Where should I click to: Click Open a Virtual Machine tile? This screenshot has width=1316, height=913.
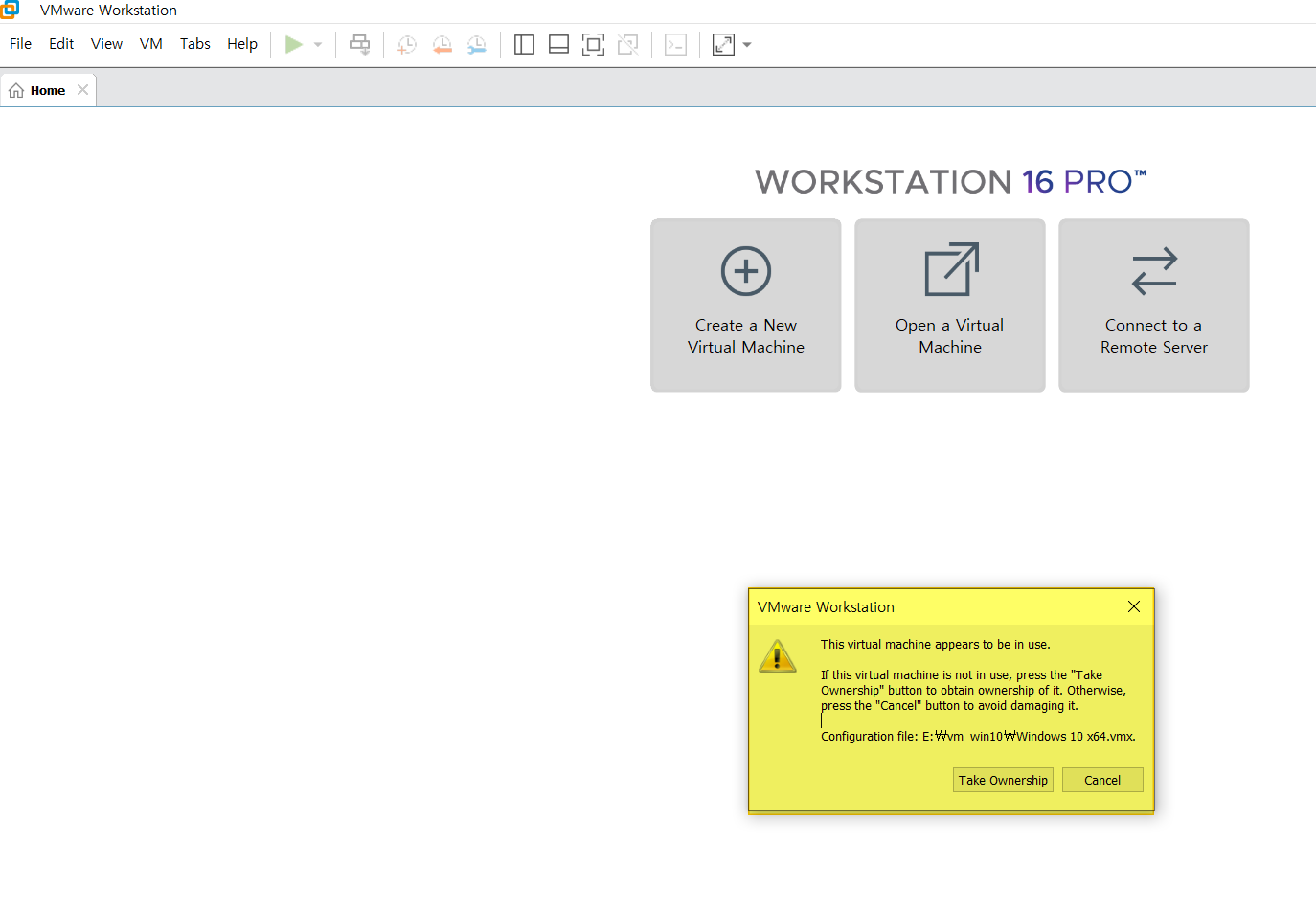tap(950, 306)
